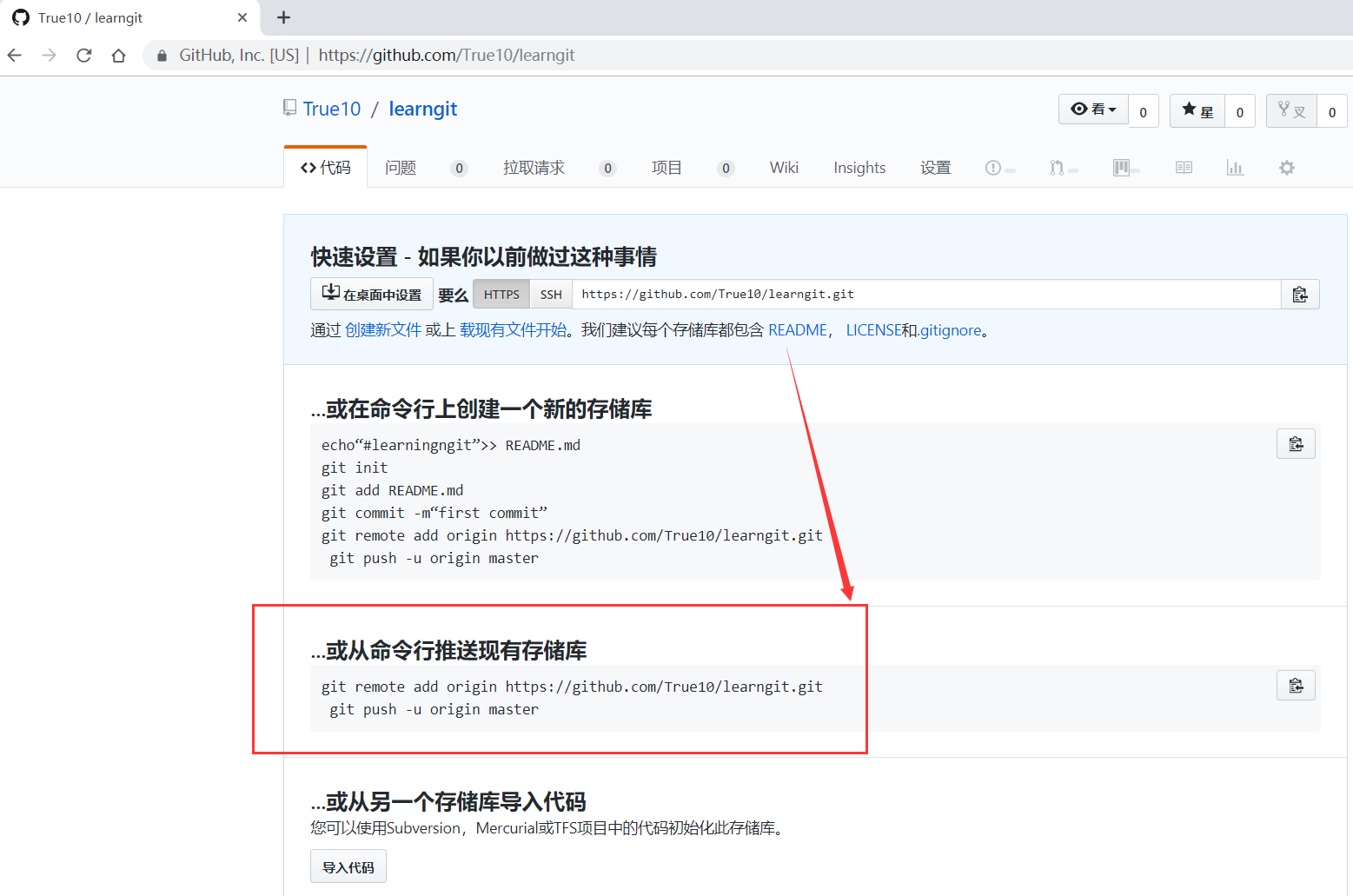Click the settings gear icon in nav
Viewport: 1353px width, 896px height.
[1287, 168]
